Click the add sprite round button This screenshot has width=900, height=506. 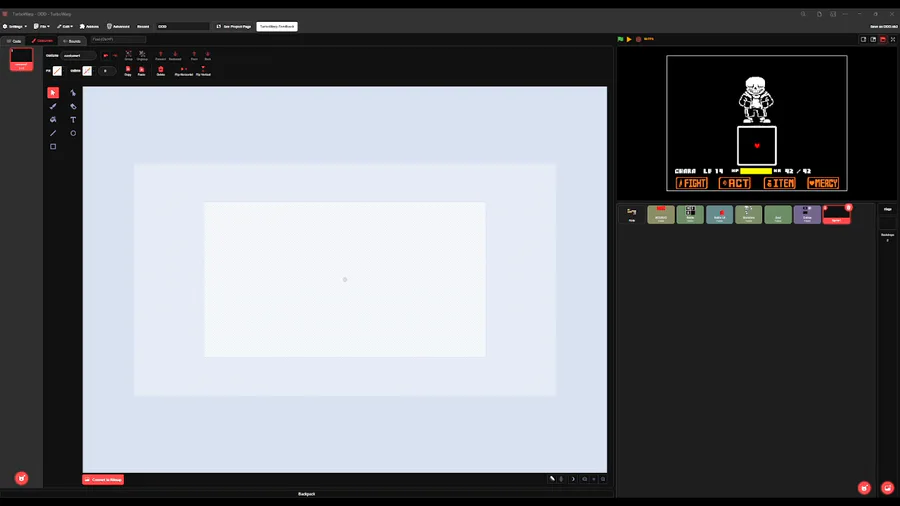[864, 488]
